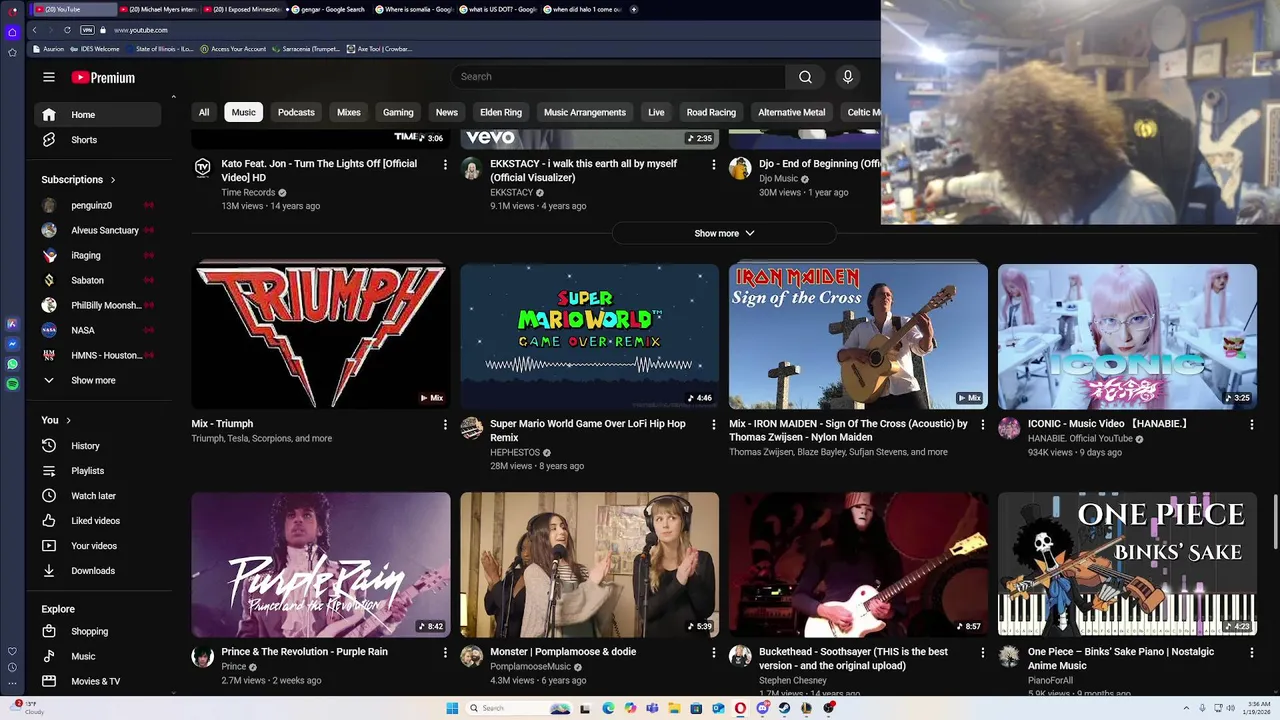Viewport: 1280px width, 720px height.
Task: Open options for One Piece Binks' Sake video
Action: click(x=1251, y=653)
